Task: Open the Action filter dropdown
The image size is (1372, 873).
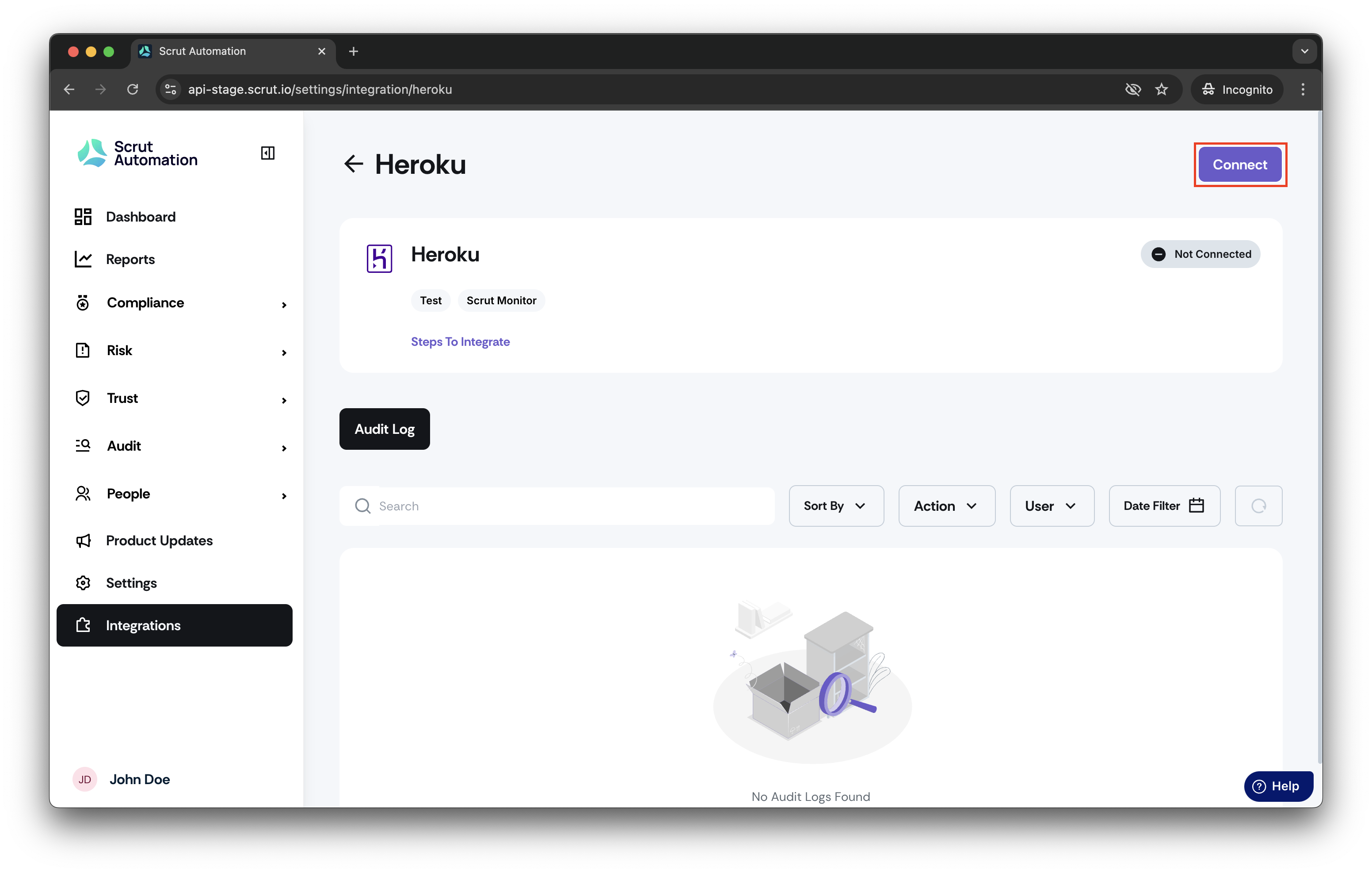Action: pyautogui.click(x=946, y=506)
